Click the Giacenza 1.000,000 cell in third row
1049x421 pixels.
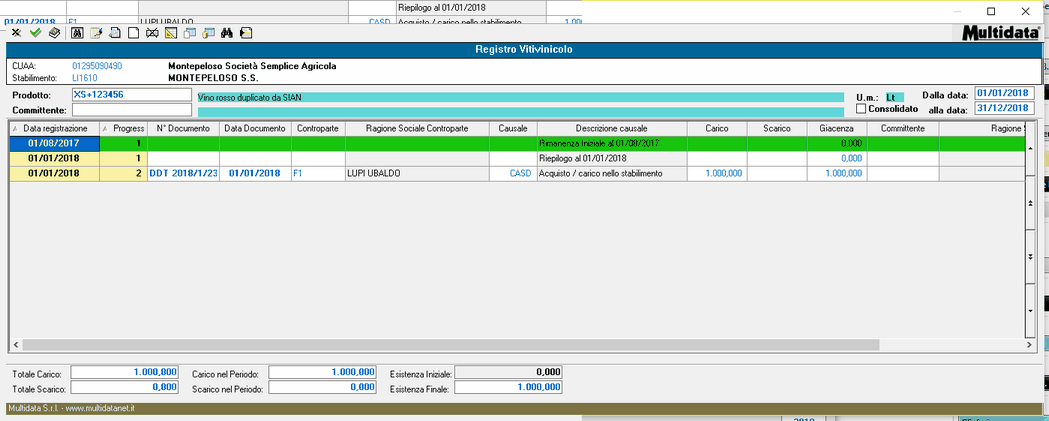pyautogui.click(x=838, y=173)
